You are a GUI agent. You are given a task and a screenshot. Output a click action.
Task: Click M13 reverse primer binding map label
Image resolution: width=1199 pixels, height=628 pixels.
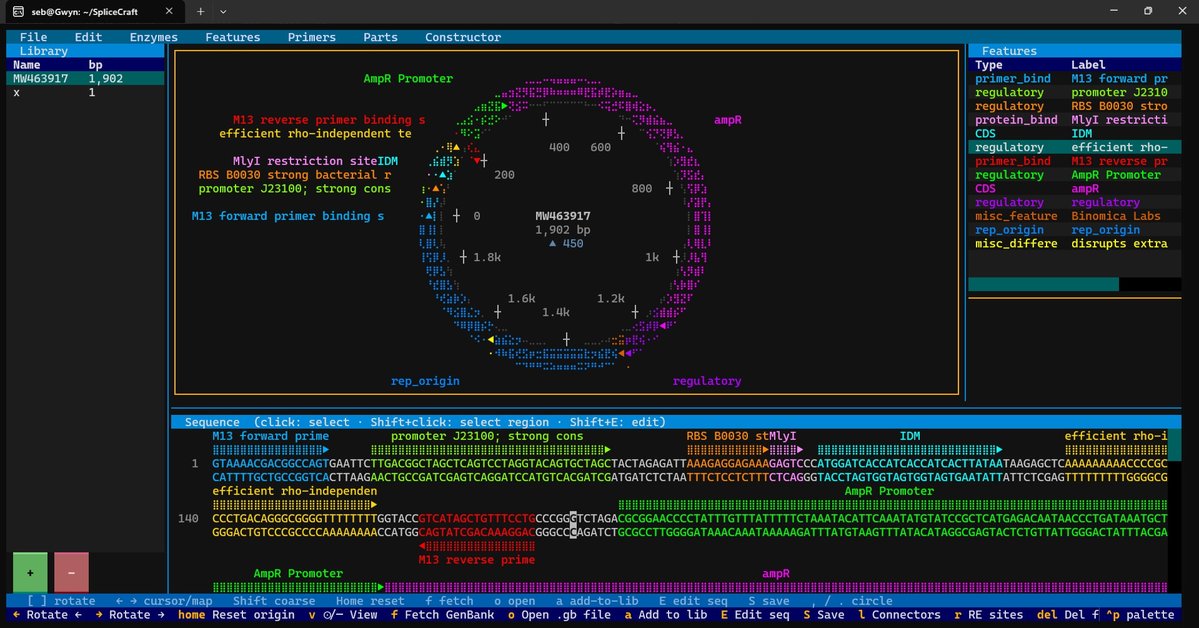pos(329,119)
